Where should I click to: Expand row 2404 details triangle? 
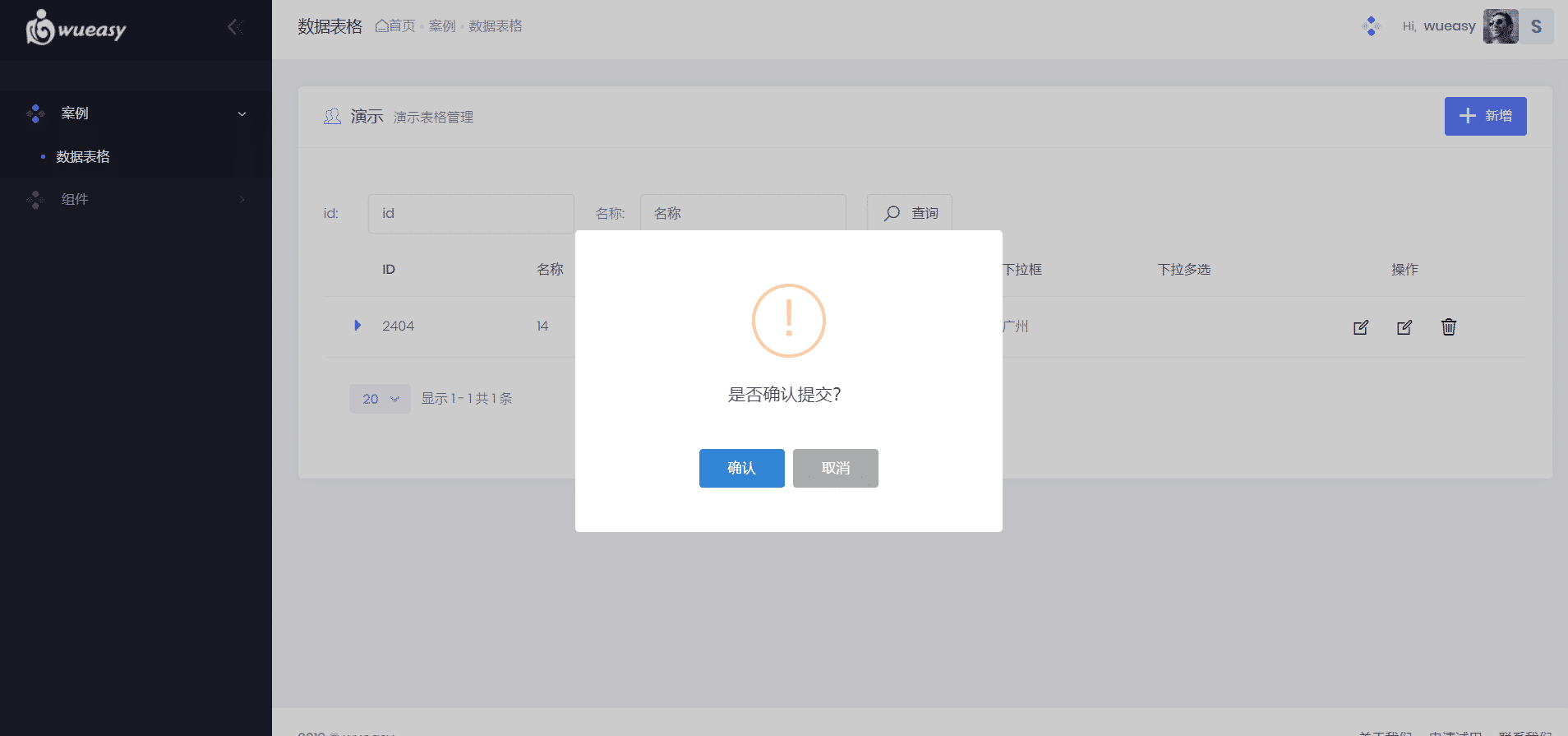pos(357,326)
